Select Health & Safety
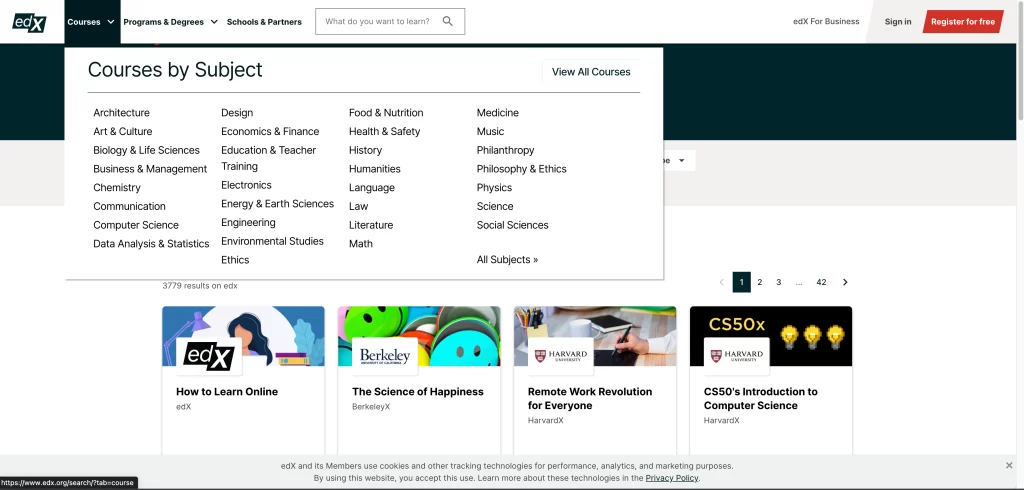The width and height of the screenshot is (1024, 490). click(x=385, y=131)
